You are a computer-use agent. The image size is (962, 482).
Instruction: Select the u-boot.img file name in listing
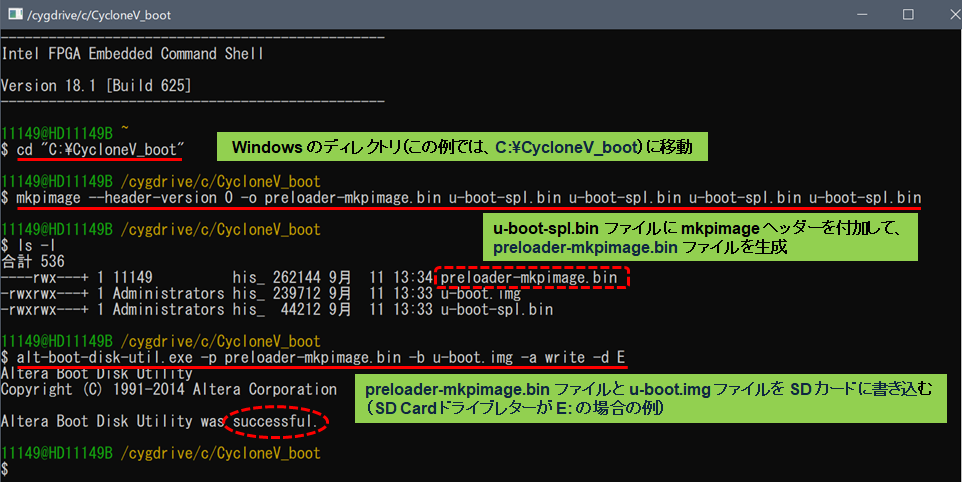(x=480, y=293)
